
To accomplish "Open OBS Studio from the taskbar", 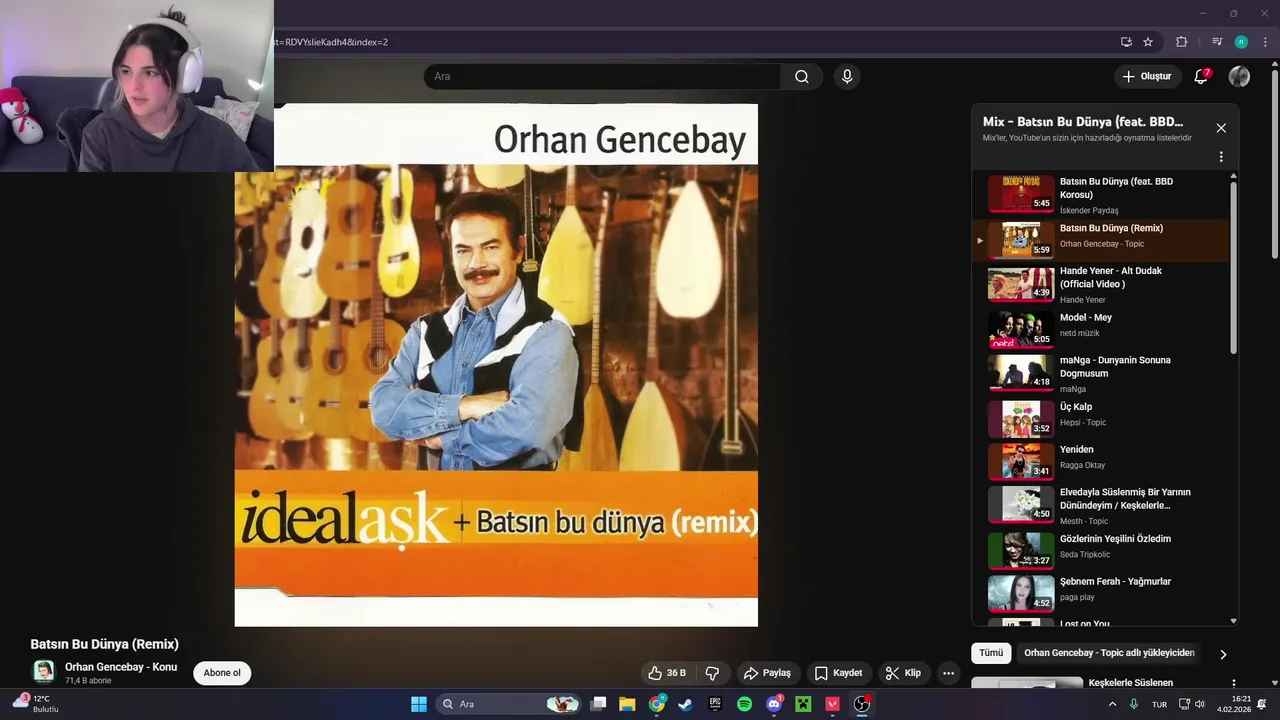I will (x=862, y=704).
